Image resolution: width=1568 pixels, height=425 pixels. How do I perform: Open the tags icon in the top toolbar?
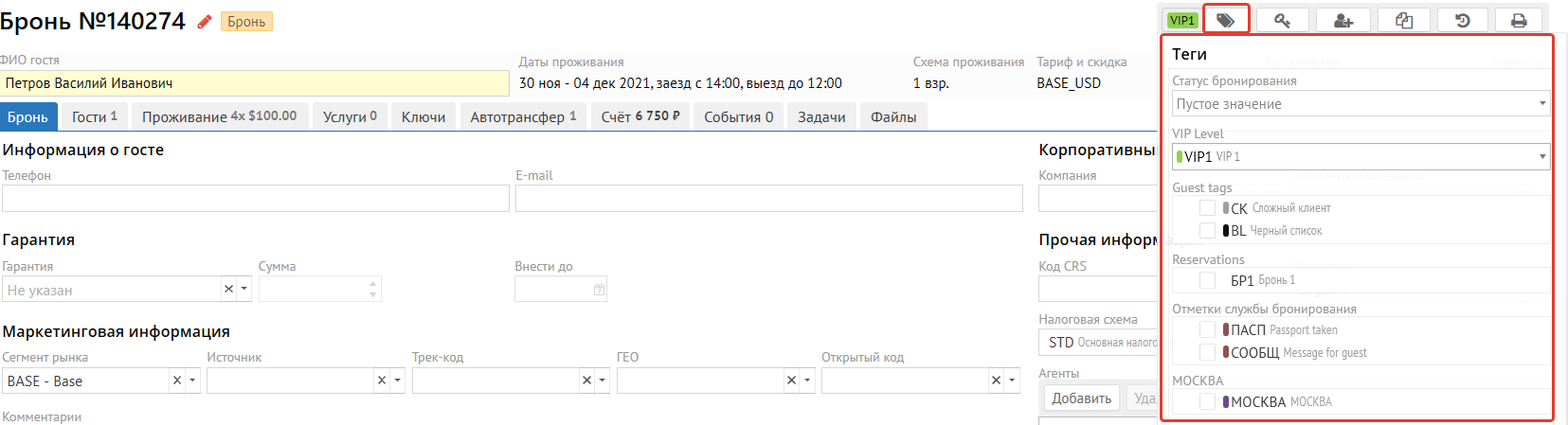click(x=1226, y=20)
